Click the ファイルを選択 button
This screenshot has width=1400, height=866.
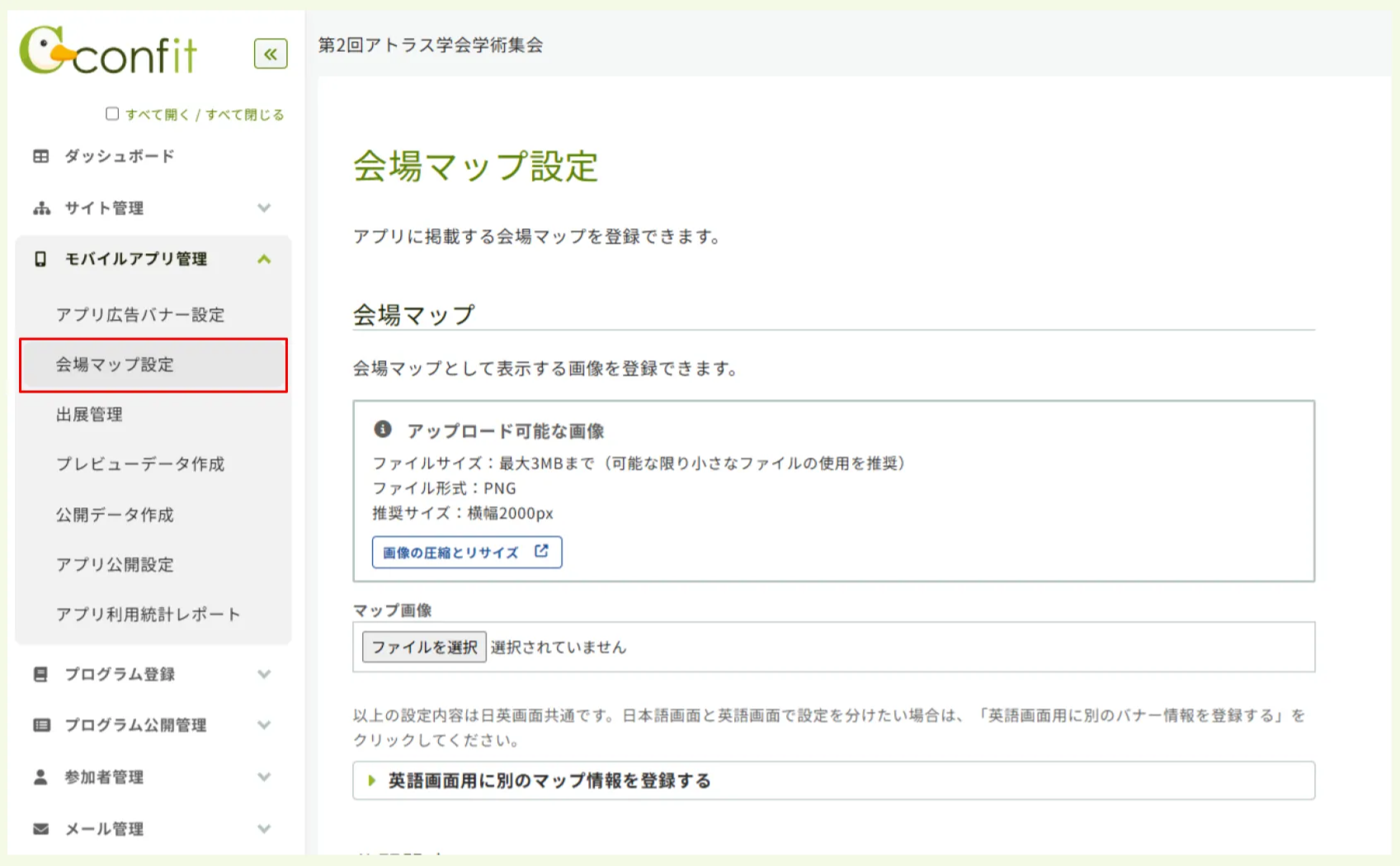[423, 647]
